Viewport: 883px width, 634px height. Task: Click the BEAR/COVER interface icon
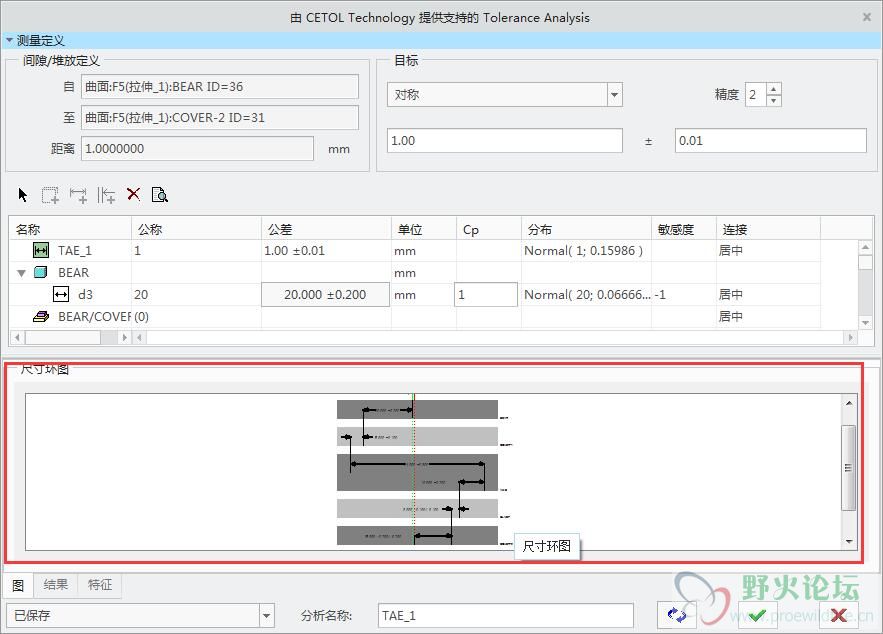click(41, 316)
